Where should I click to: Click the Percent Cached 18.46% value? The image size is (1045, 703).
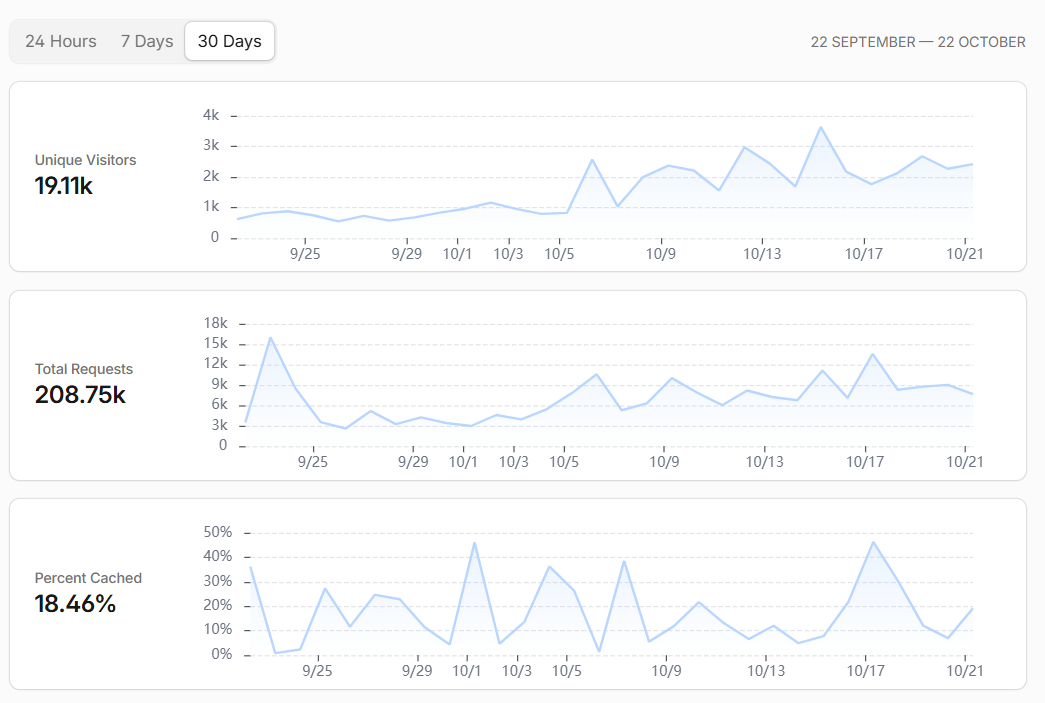[x=75, y=604]
